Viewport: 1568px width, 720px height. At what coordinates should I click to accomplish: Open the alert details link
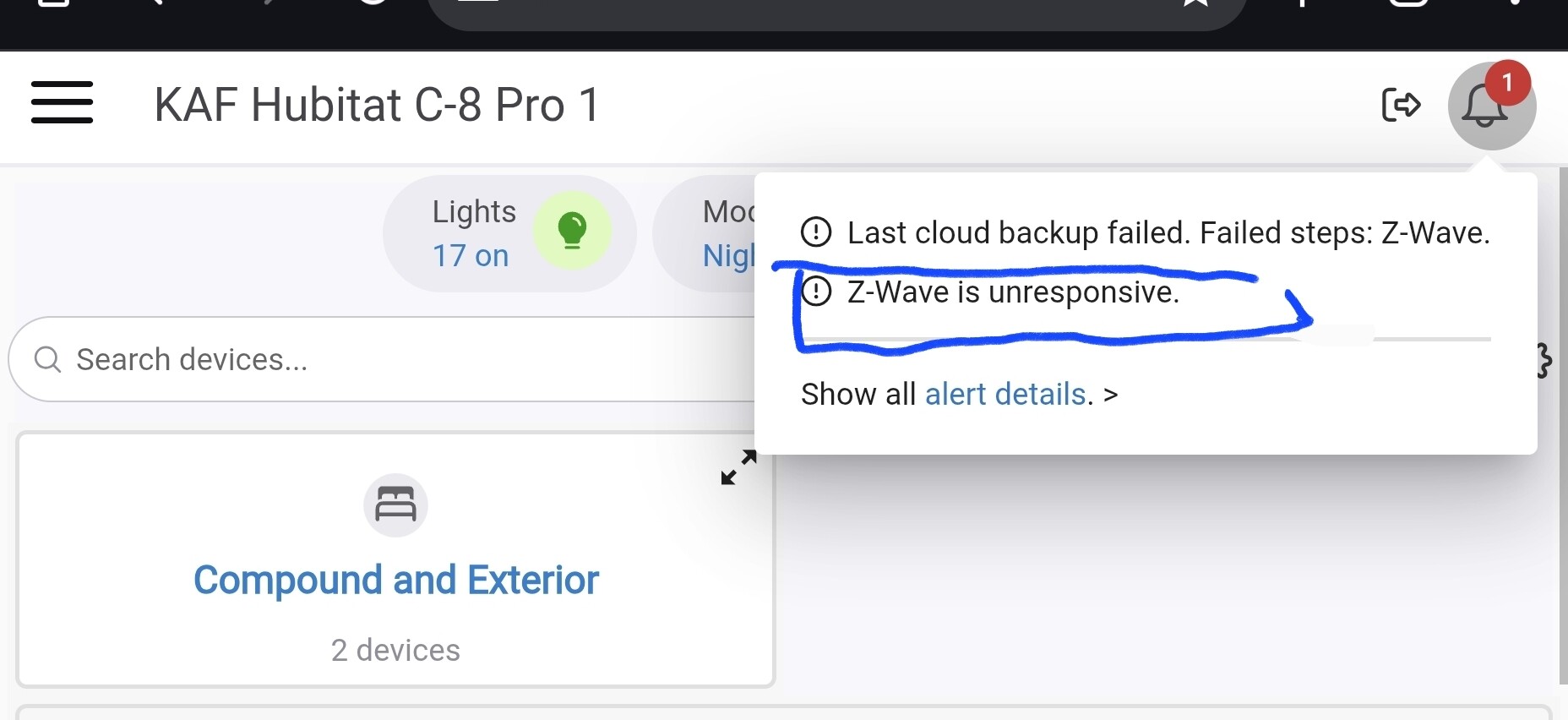tap(1005, 394)
